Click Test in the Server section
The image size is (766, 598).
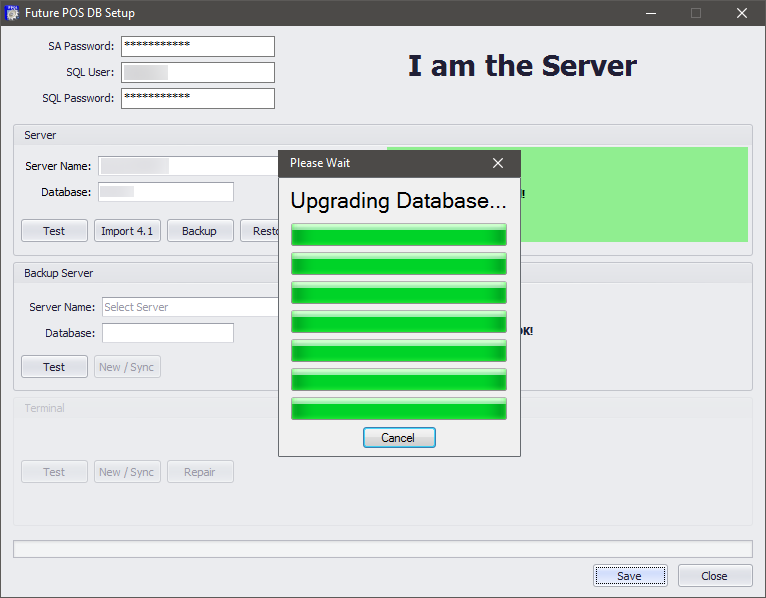click(54, 231)
